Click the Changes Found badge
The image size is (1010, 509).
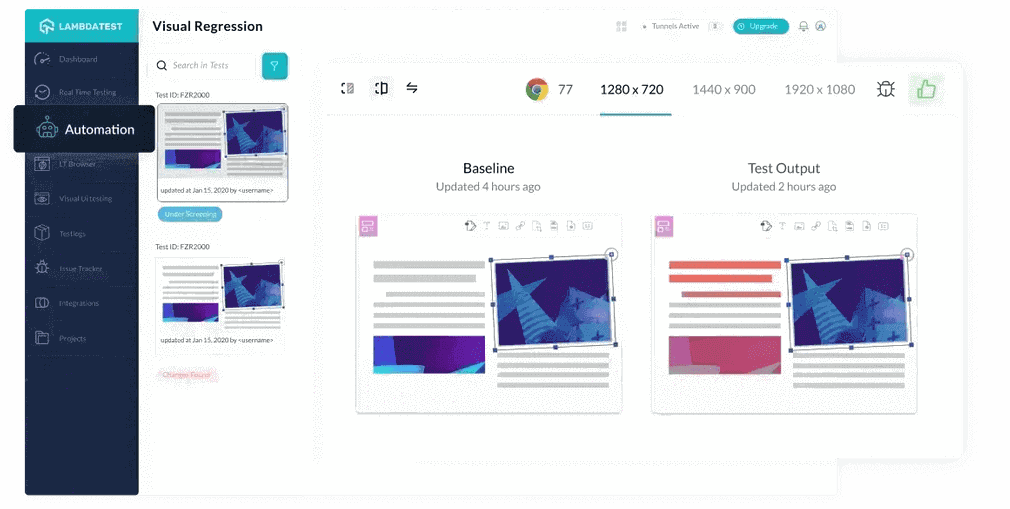click(x=187, y=375)
